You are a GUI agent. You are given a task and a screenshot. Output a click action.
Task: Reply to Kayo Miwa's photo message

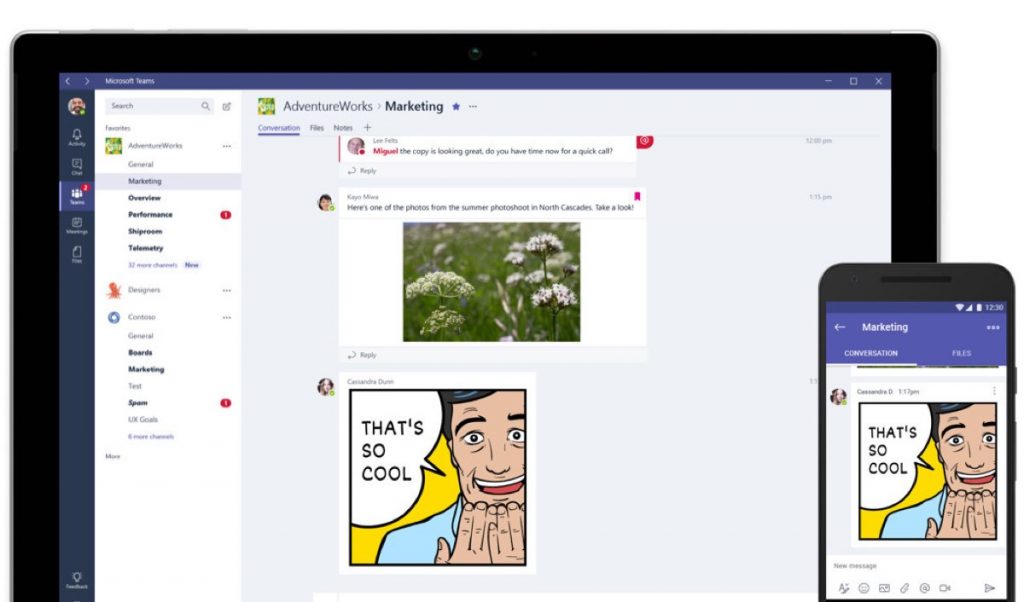(x=362, y=355)
